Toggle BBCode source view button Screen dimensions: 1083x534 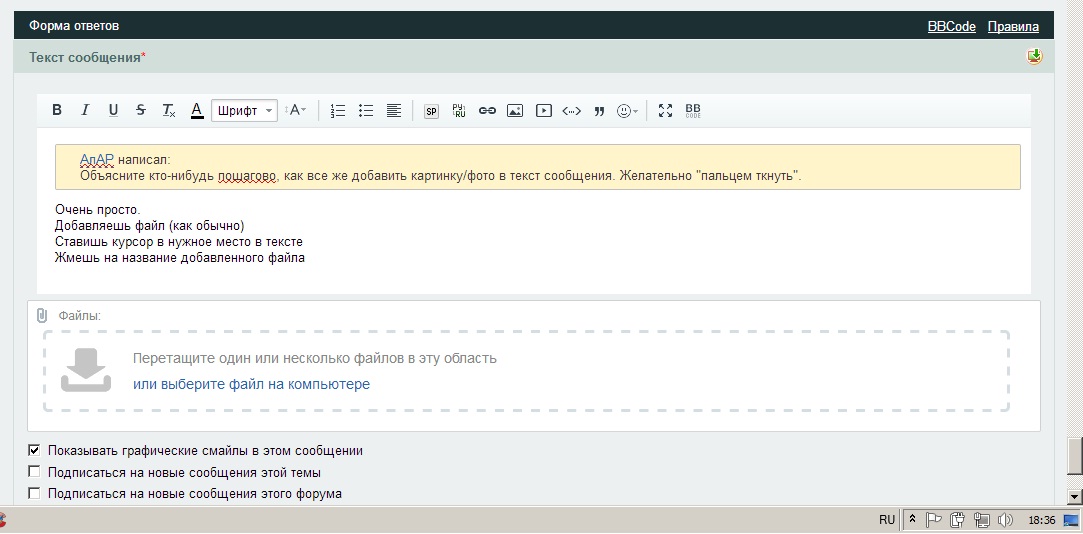693,111
